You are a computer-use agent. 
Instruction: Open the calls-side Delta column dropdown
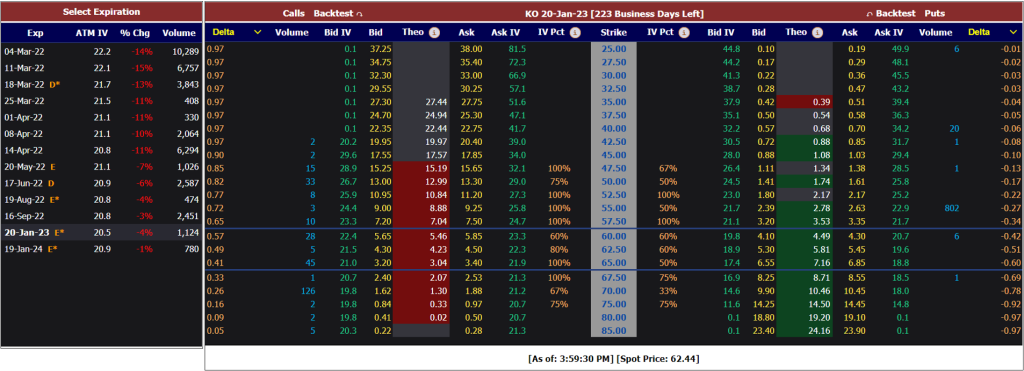tap(257, 32)
